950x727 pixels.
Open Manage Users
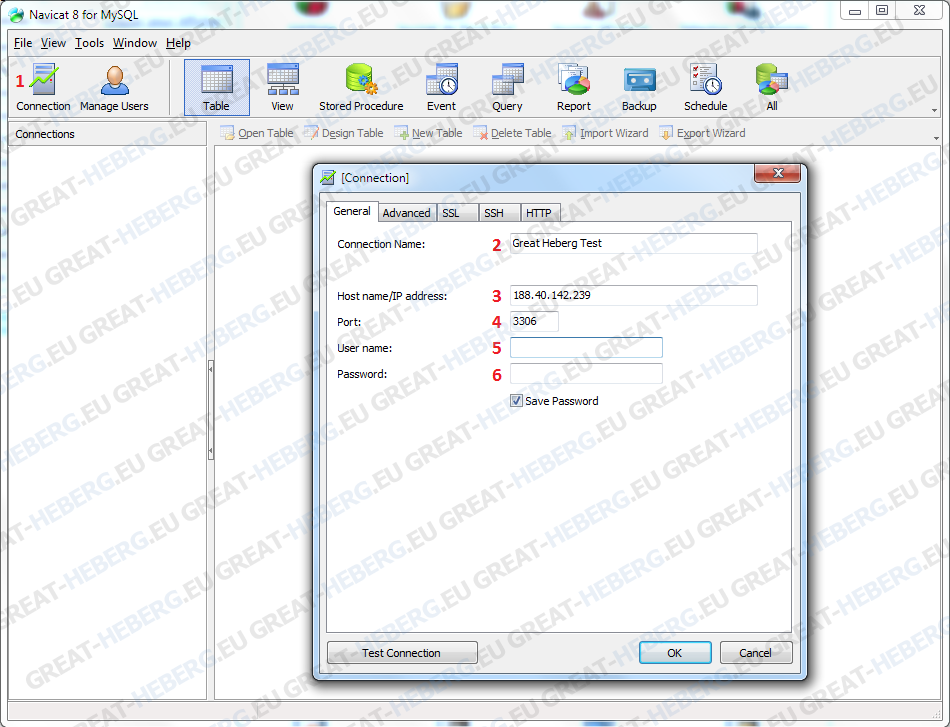pyautogui.click(x=114, y=88)
